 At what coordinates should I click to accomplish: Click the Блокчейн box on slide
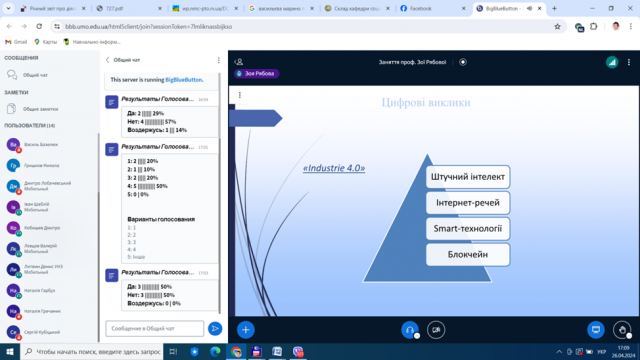pos(468,255)
